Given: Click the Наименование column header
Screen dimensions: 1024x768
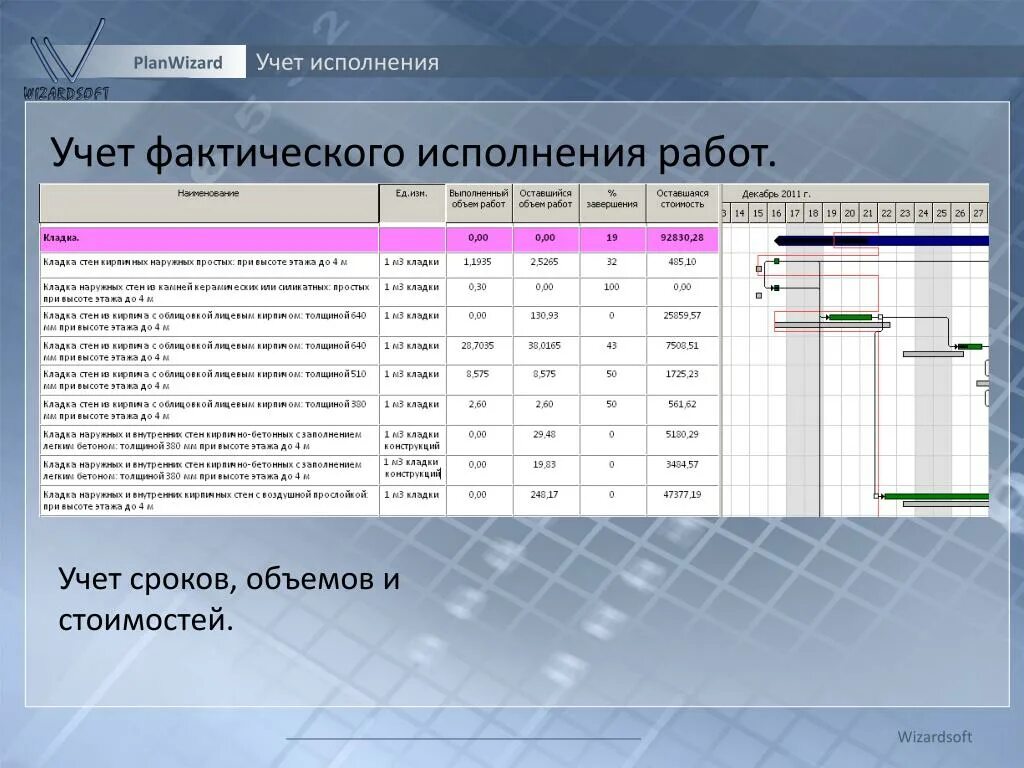Looking at the screenshot, I should click(x=209, y=203).
